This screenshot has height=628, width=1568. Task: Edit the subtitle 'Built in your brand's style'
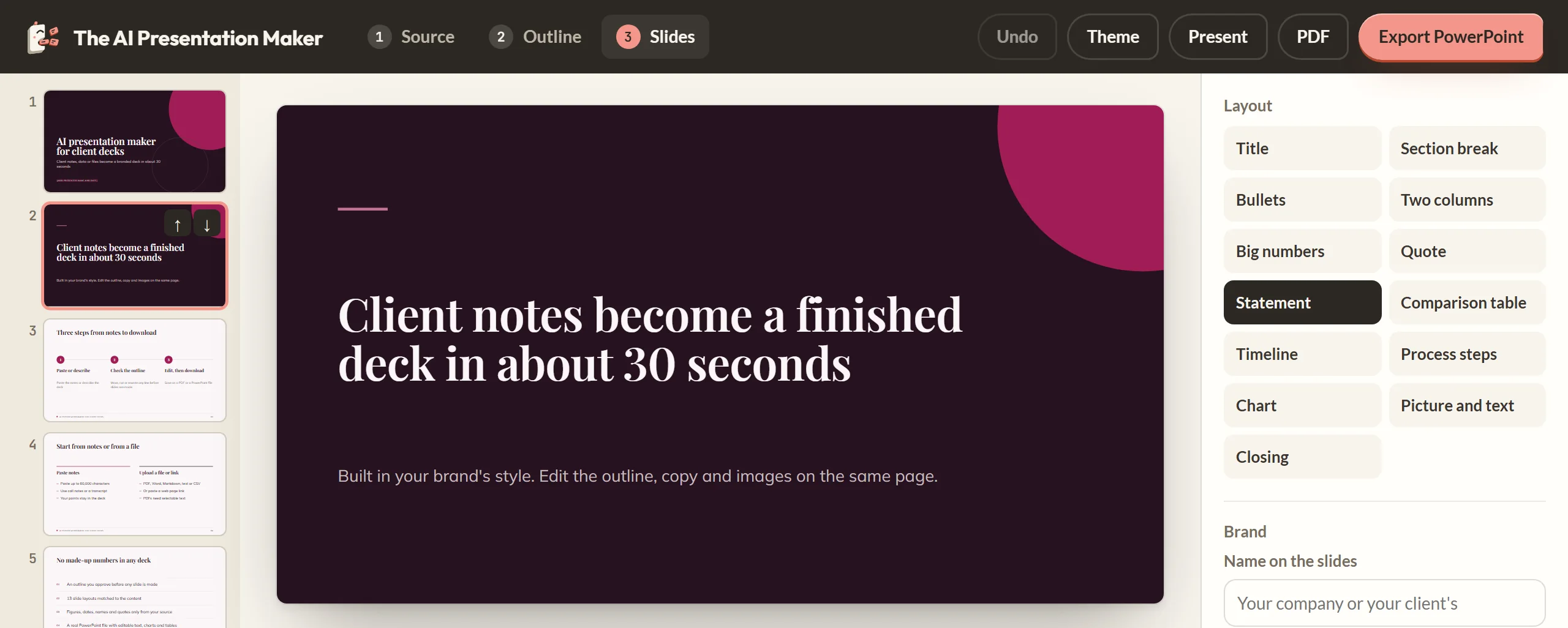pos(638,476)
